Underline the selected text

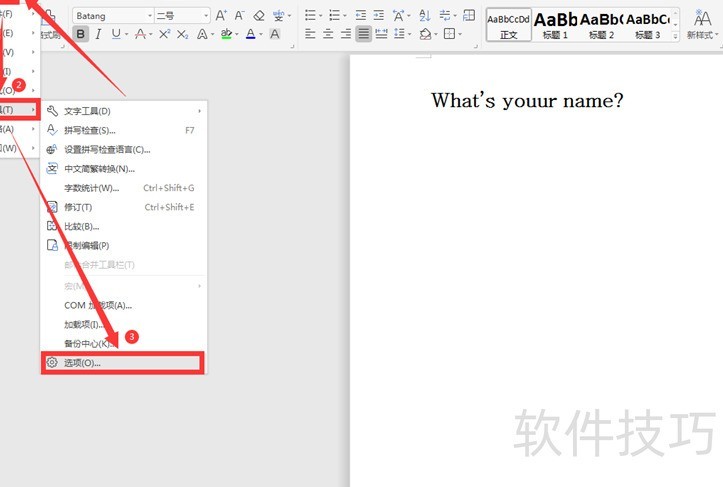coord(115,34)
